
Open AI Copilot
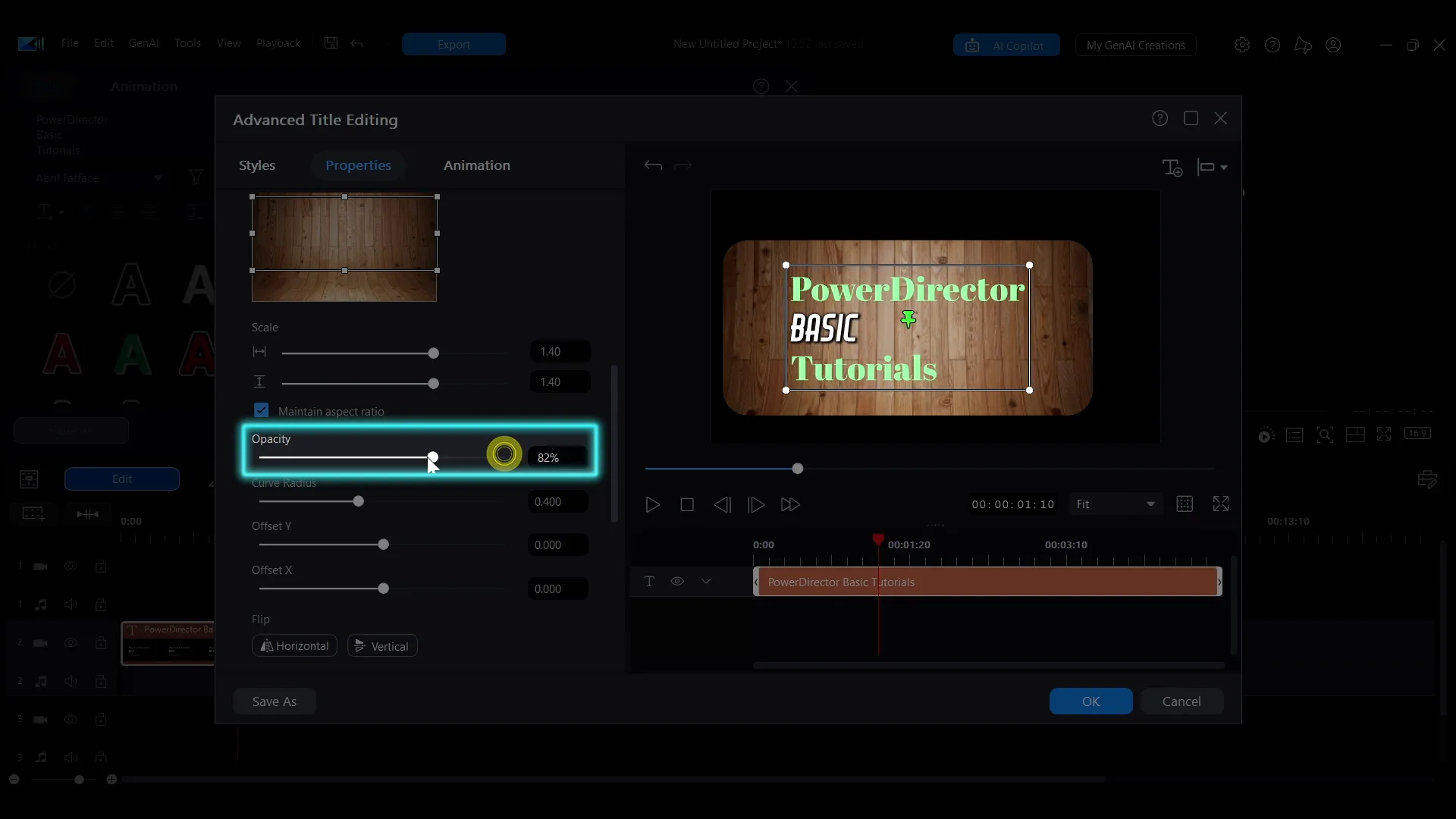coord(1006,45)
